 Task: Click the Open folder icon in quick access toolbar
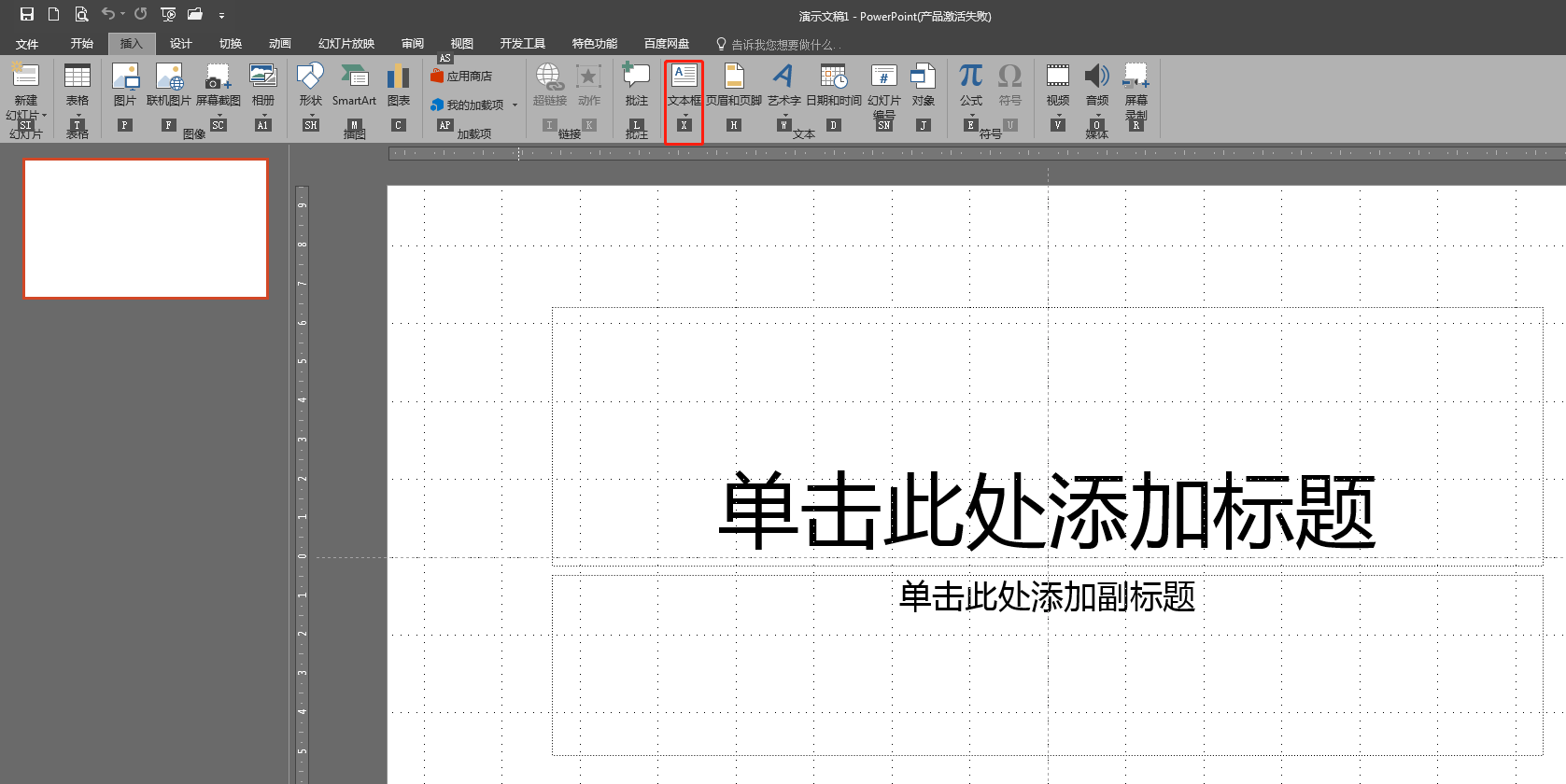pyautogui.click(x=195, y=14)
